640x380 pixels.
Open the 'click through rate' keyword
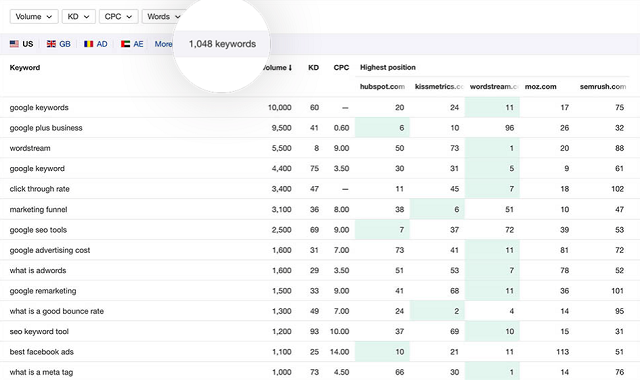pyautogui.click(x=40, y=189)
